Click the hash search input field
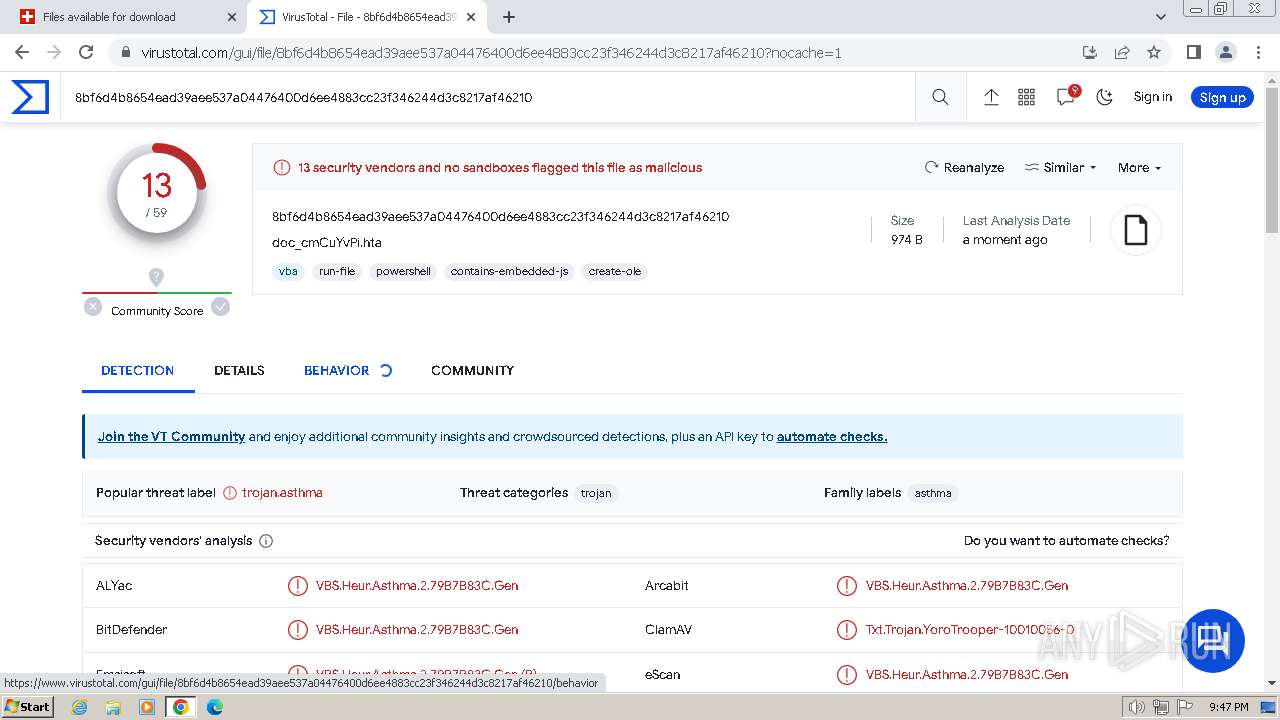 pyautogui.click(x=488, y=97)
